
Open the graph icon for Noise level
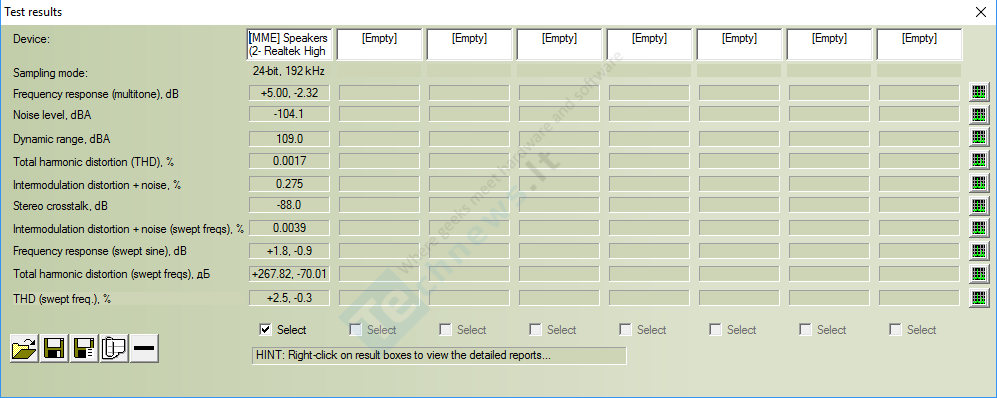pyautogui.click(x=979, y=115)
